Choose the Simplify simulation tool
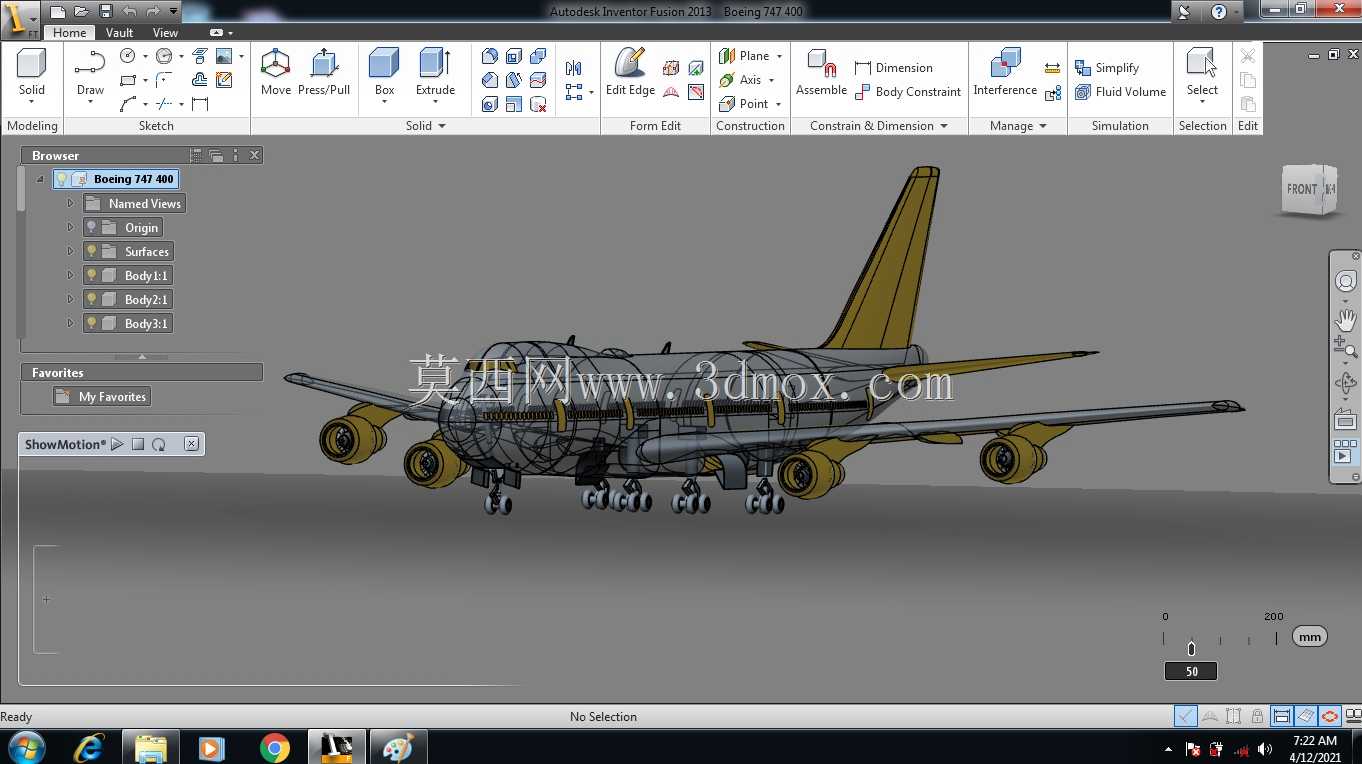Screen dimensions: 1362x764 [1106, 68]
